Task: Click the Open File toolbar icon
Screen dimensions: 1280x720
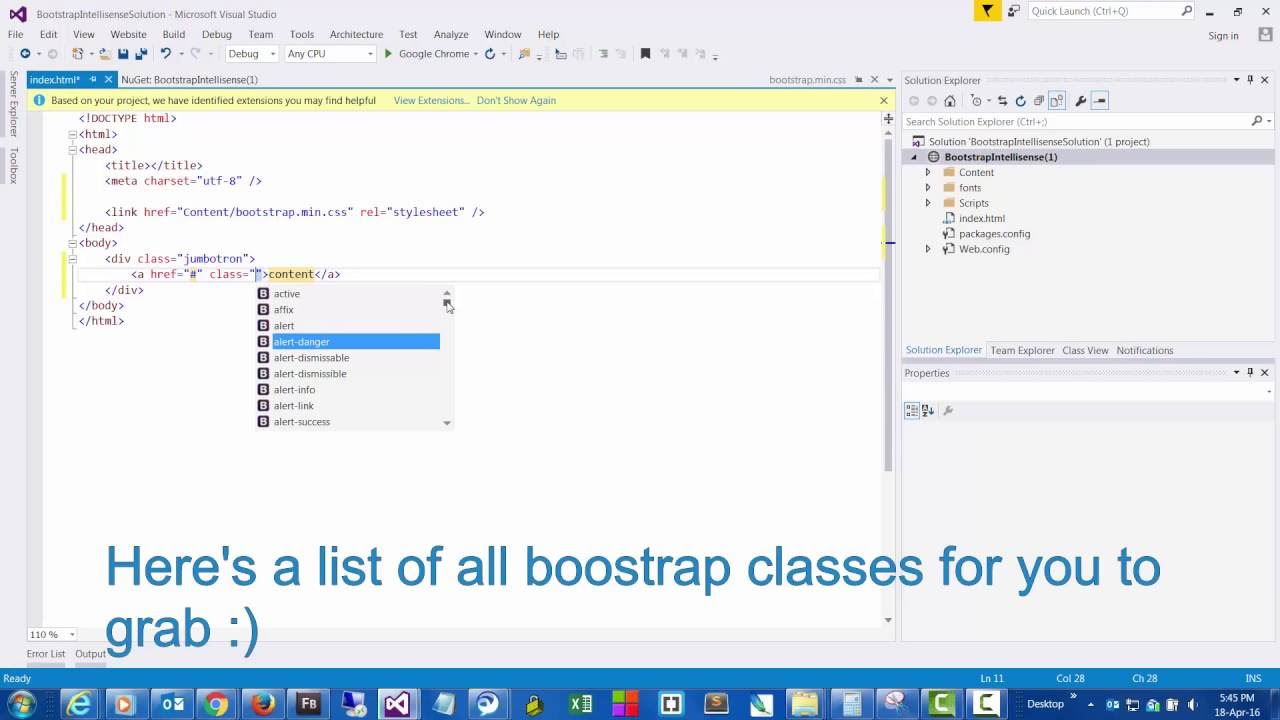Action: pos(104,54)
